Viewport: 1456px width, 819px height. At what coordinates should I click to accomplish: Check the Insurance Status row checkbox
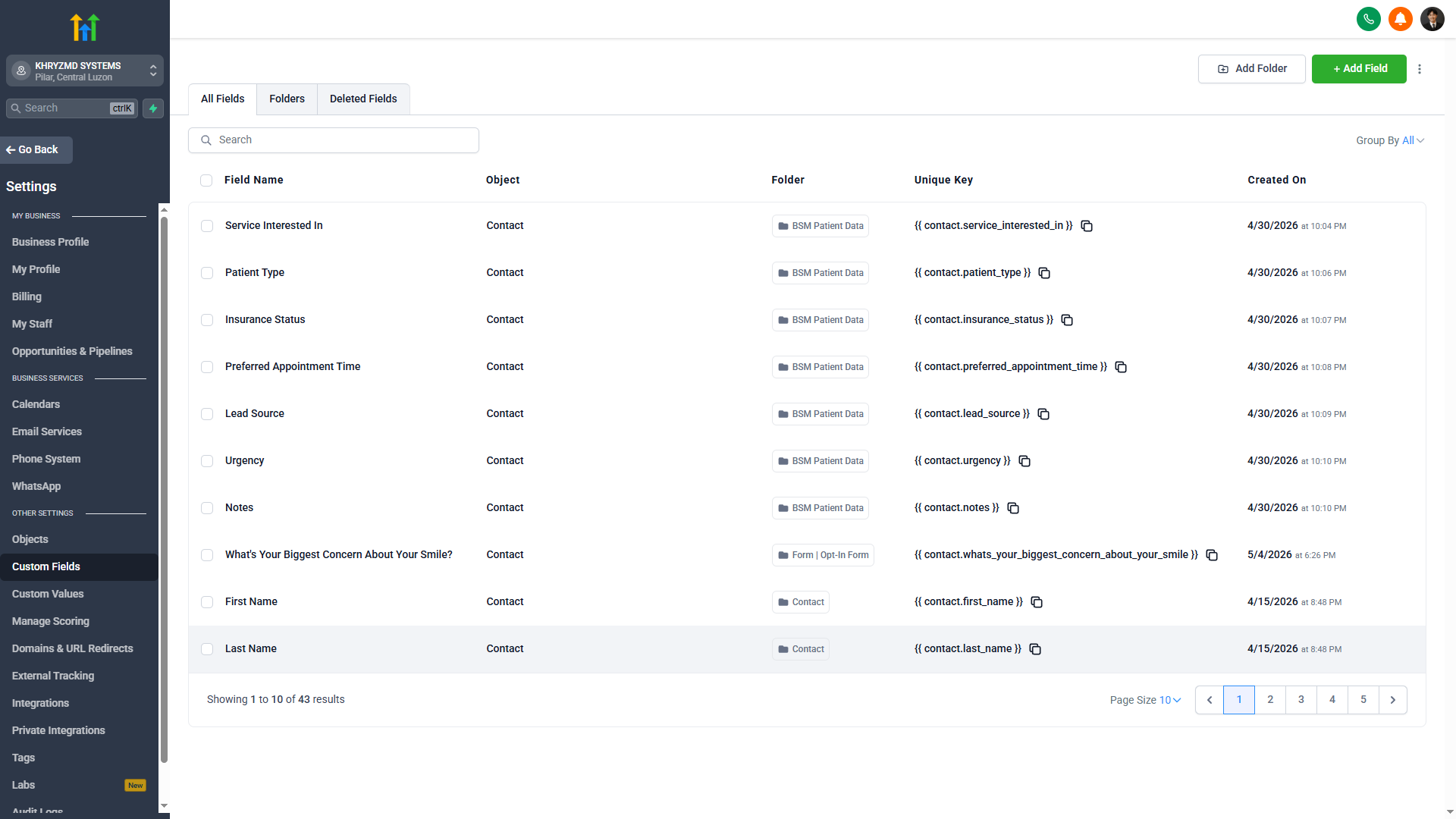[x=207, y=320]
